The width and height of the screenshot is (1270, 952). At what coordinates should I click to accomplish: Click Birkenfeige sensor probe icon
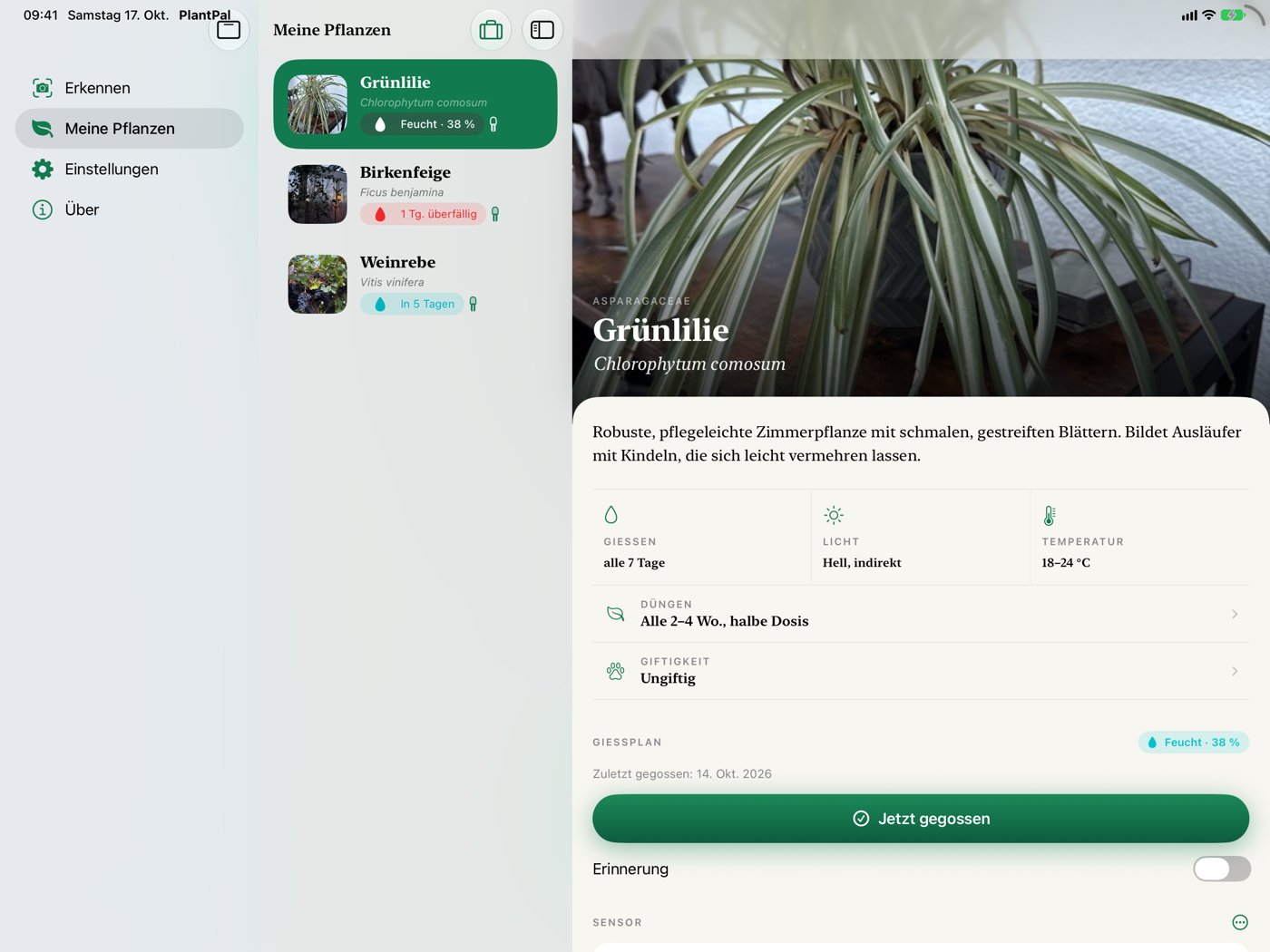click(x=495, y=214)
